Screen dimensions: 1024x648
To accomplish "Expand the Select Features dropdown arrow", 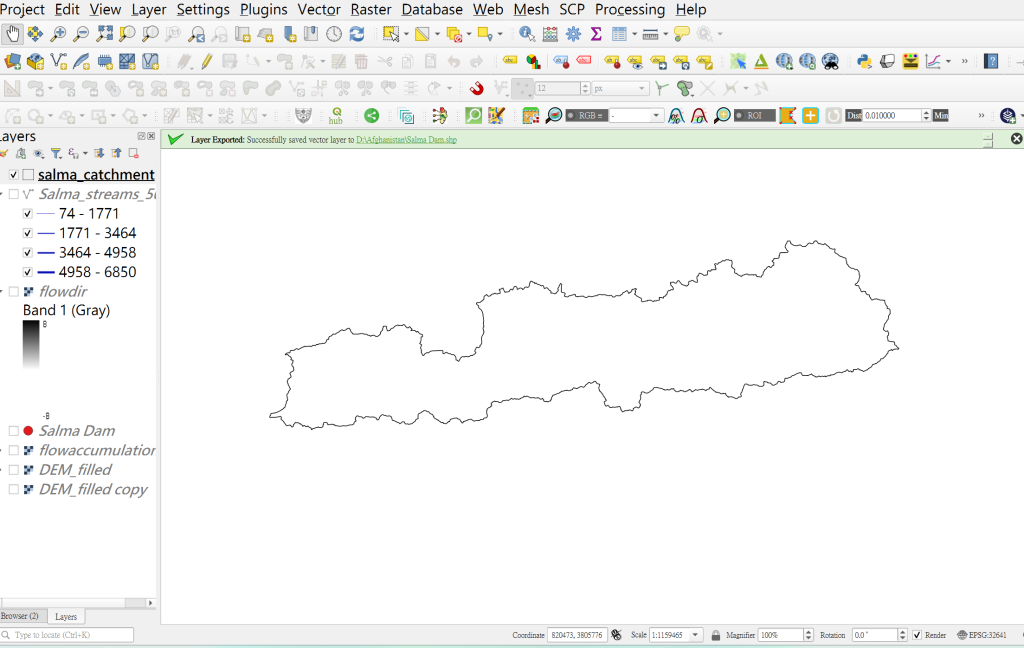I will pos(406,34).
